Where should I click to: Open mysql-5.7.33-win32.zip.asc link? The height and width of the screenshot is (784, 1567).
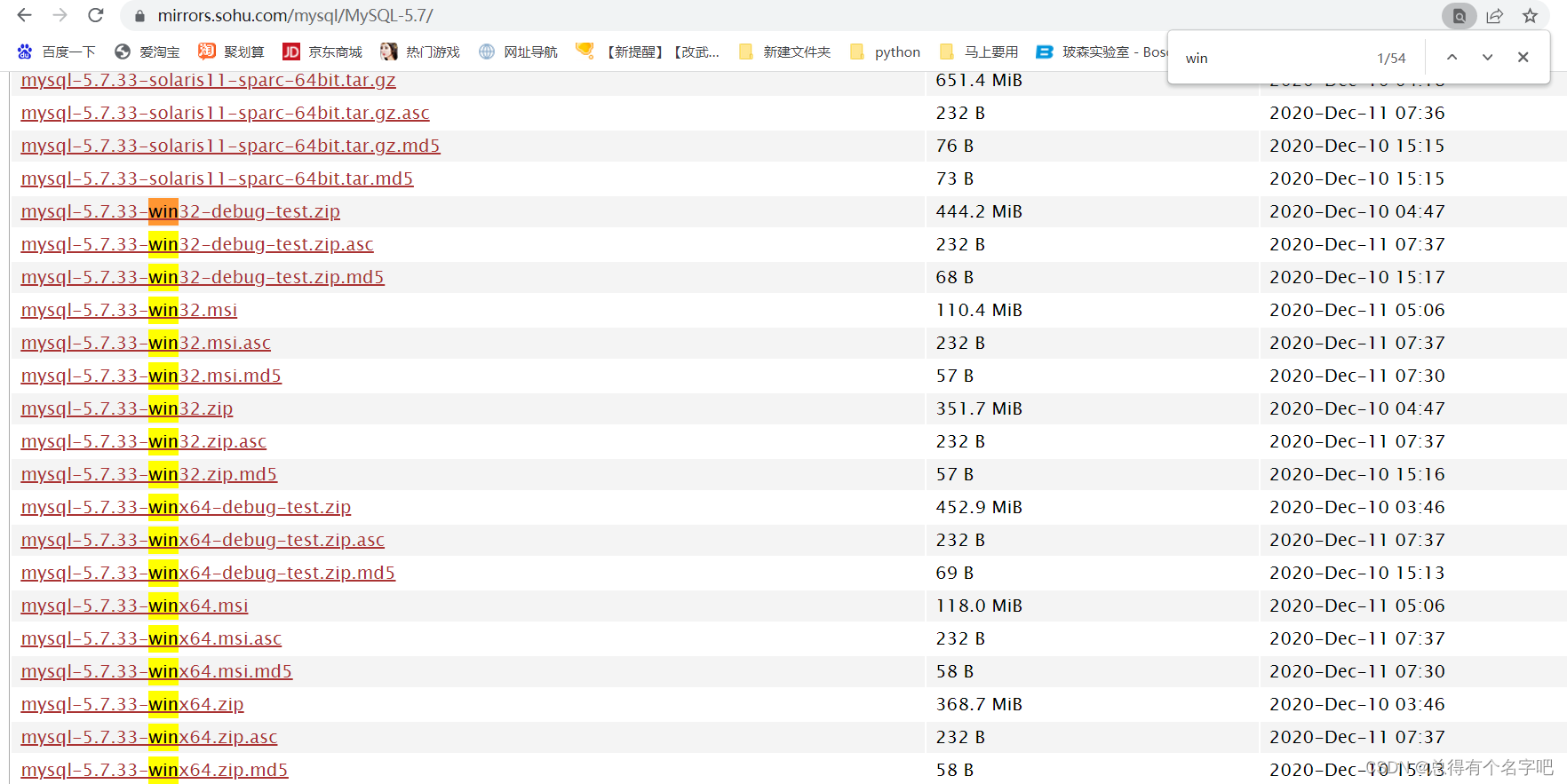(143, 441)
